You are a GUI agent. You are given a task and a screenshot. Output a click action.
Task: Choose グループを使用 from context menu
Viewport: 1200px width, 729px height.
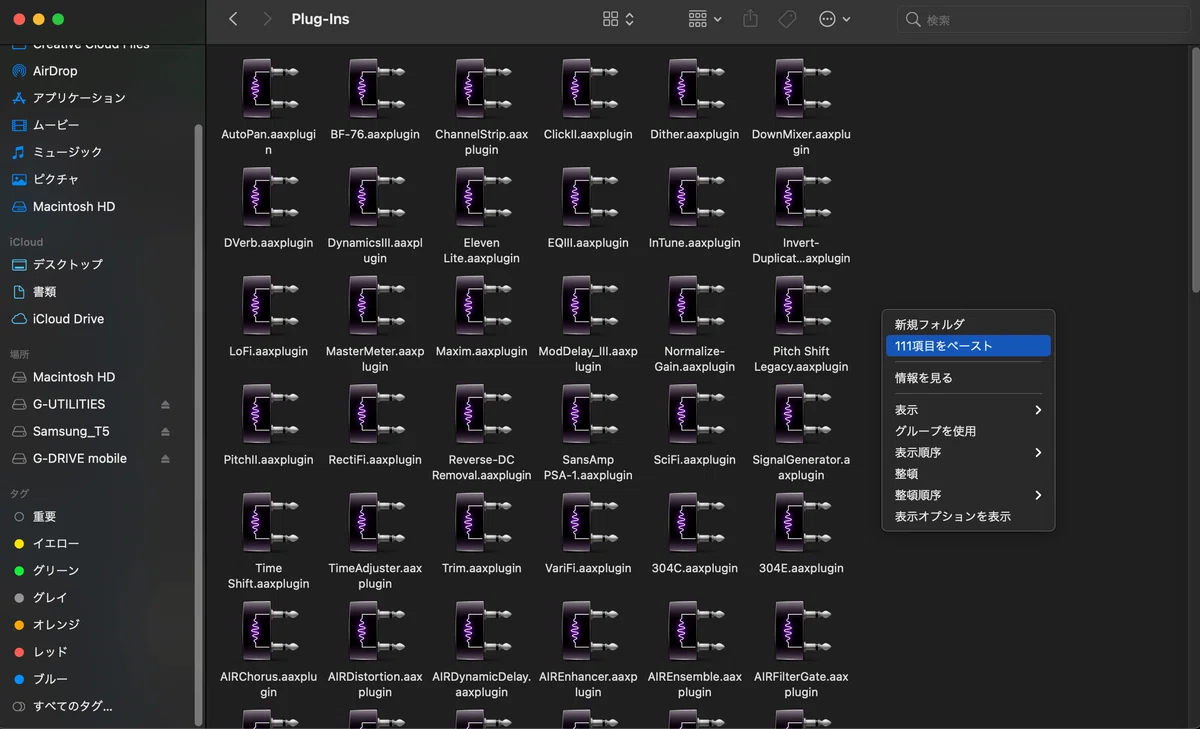tap(968, 431)
